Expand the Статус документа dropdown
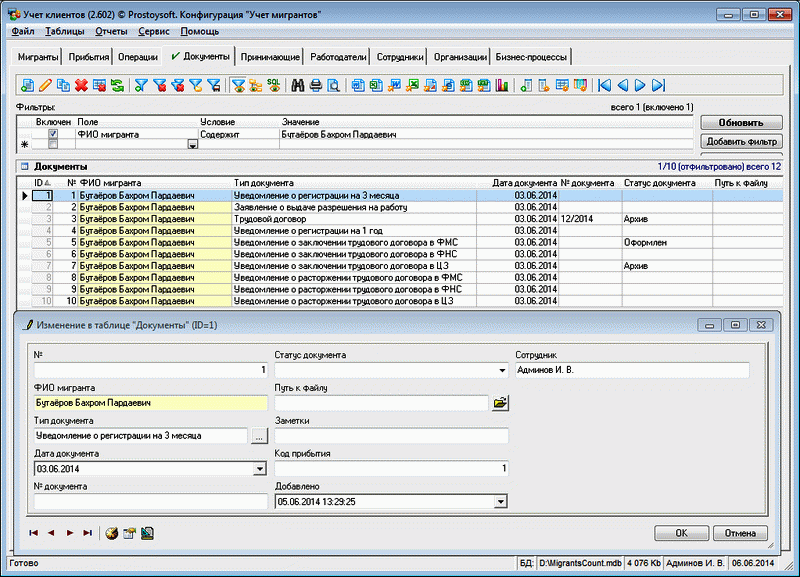This screenshot has height=577, width=800. point(502,371)
